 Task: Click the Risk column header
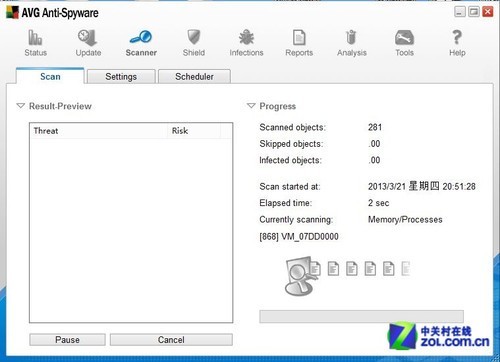(x=194, y=131)
